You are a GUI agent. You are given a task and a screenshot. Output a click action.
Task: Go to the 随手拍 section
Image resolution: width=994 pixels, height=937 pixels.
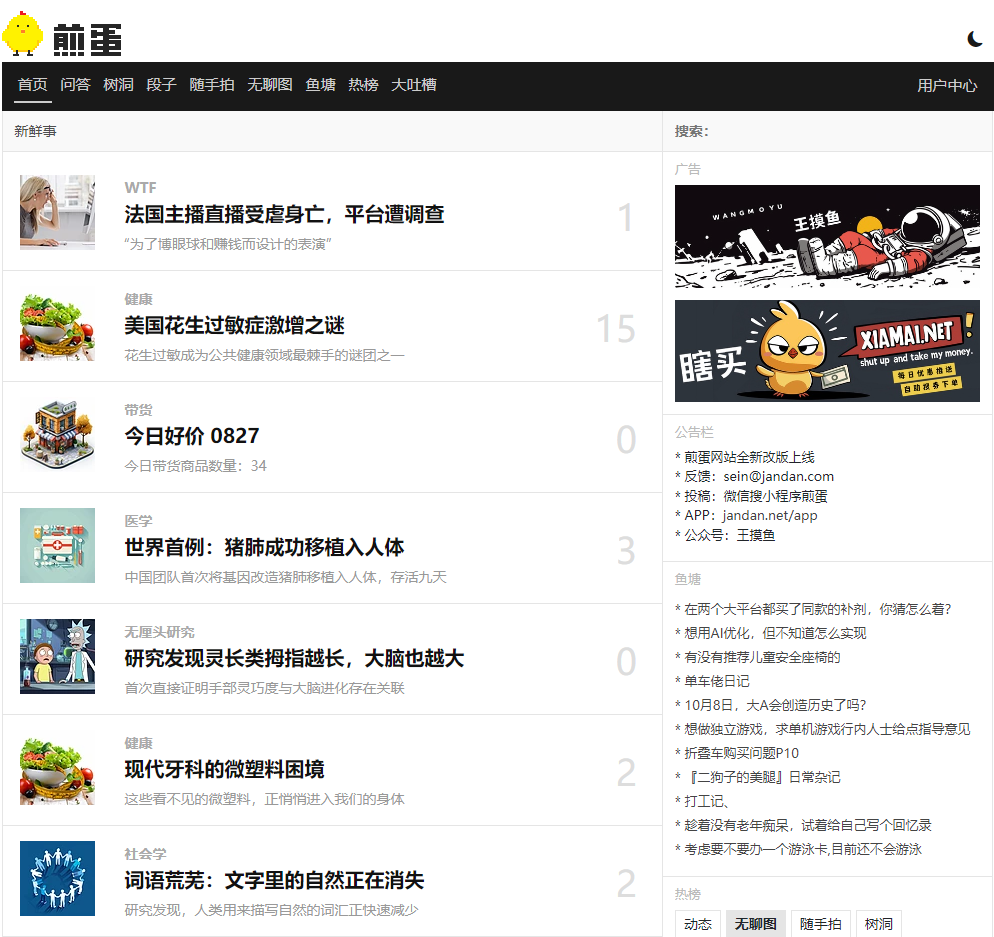click(x=211, y=85)
